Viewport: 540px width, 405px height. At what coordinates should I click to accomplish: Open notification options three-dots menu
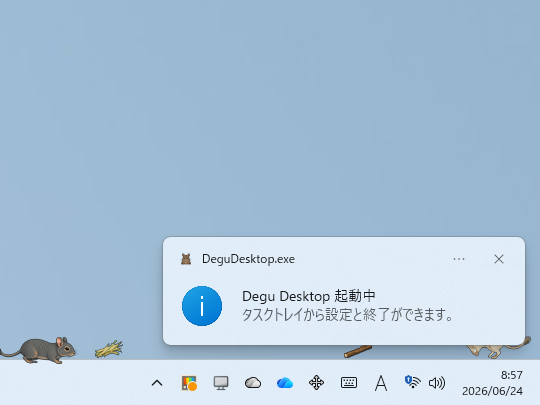(x=459, y=259)
